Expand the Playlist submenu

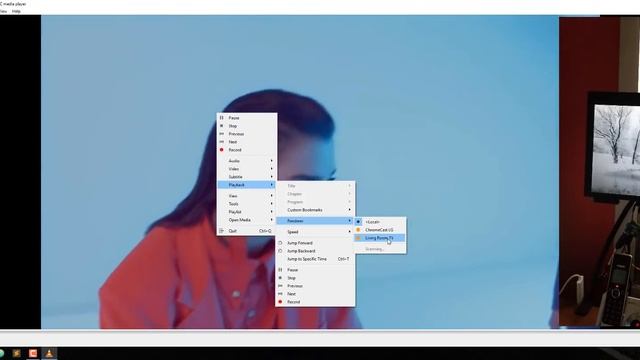(247, 212)
